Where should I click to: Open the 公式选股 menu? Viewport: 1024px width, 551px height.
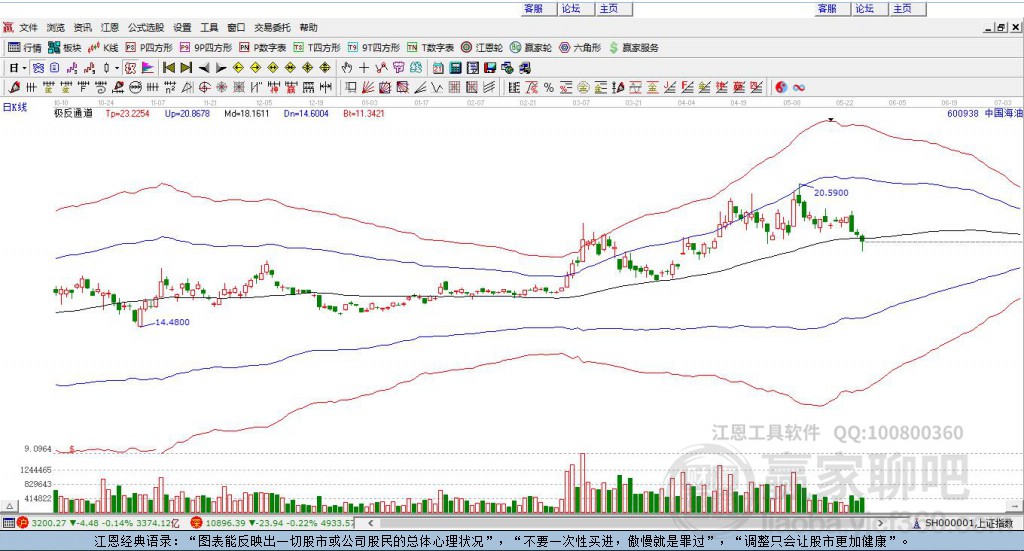146,27
